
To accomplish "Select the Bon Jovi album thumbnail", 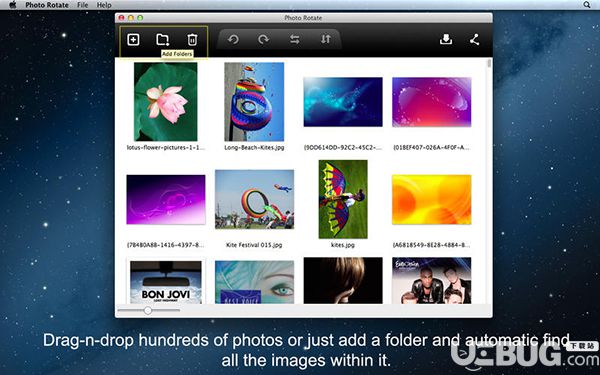I will (x=166, y=282).
